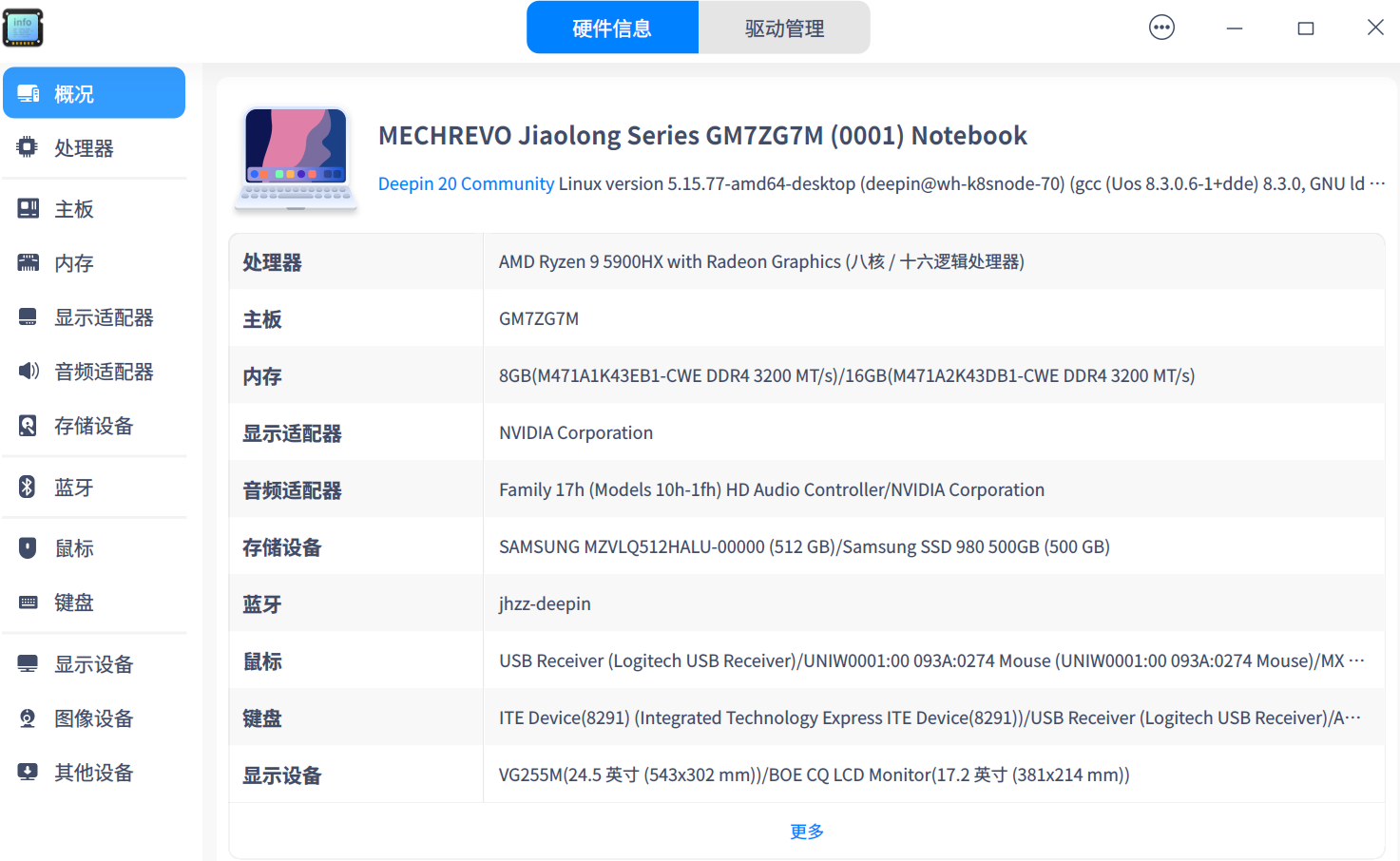
Task: Open 内存 in the sidebar
Action: [94, 262]
